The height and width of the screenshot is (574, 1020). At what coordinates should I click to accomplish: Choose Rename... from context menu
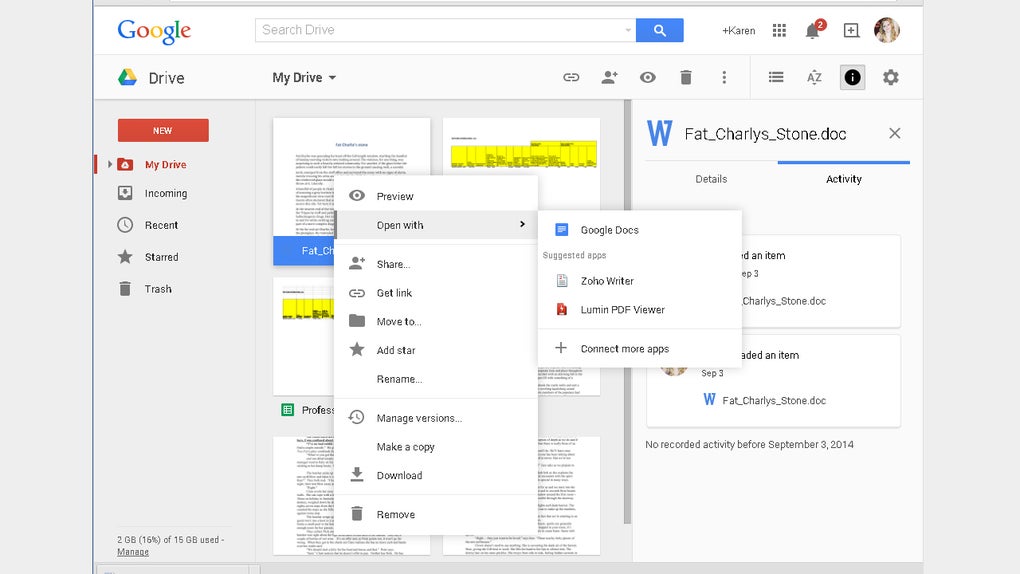click(x=436, y=379)
